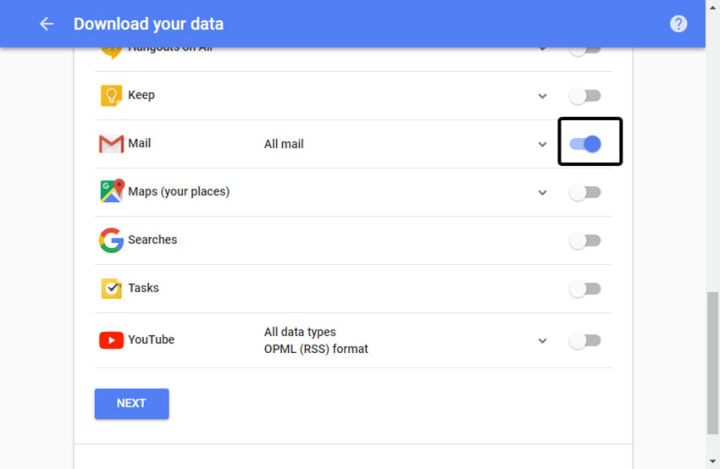Screen dimensions: 720x469
Task: Enable the Searches export toggle
Action: [585, 240]
